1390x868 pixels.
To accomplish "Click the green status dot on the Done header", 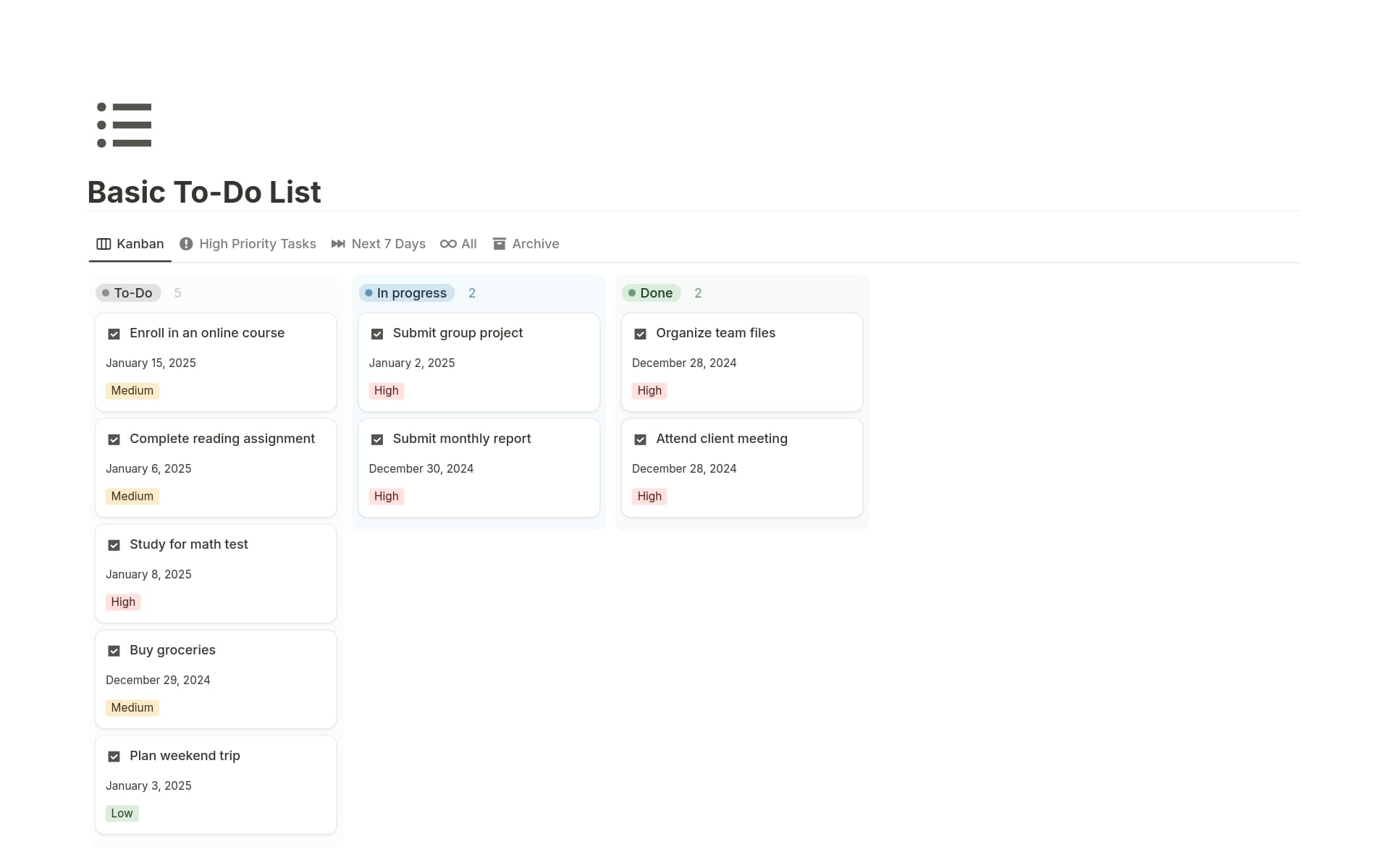I will point(633,292).
